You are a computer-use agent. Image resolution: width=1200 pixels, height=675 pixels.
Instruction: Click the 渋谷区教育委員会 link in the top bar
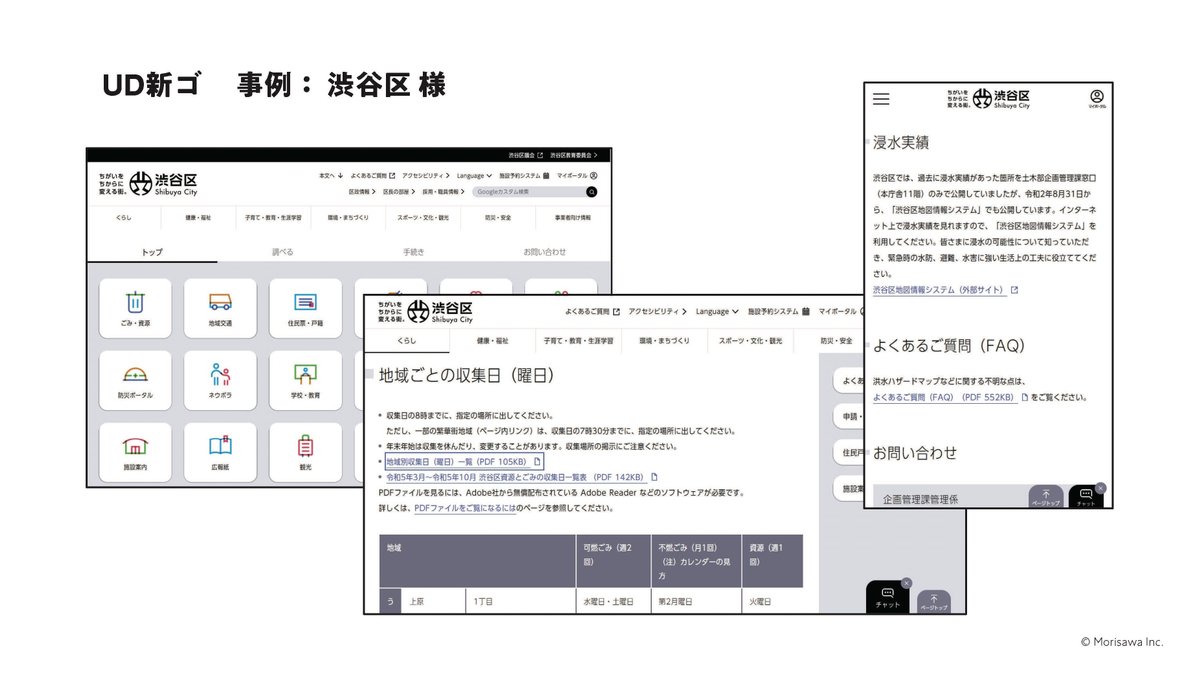[574, 155]
